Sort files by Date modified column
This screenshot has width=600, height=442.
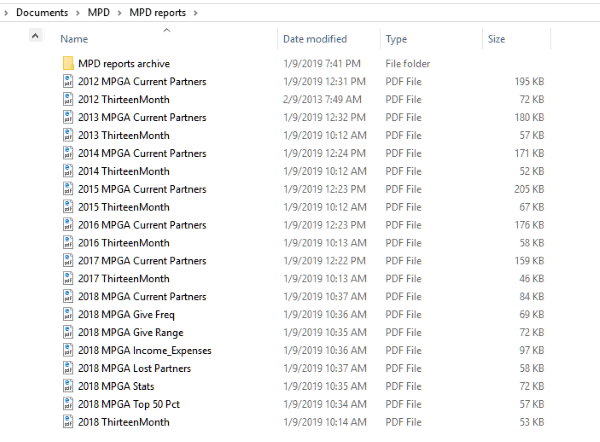(x=314, y=39)
